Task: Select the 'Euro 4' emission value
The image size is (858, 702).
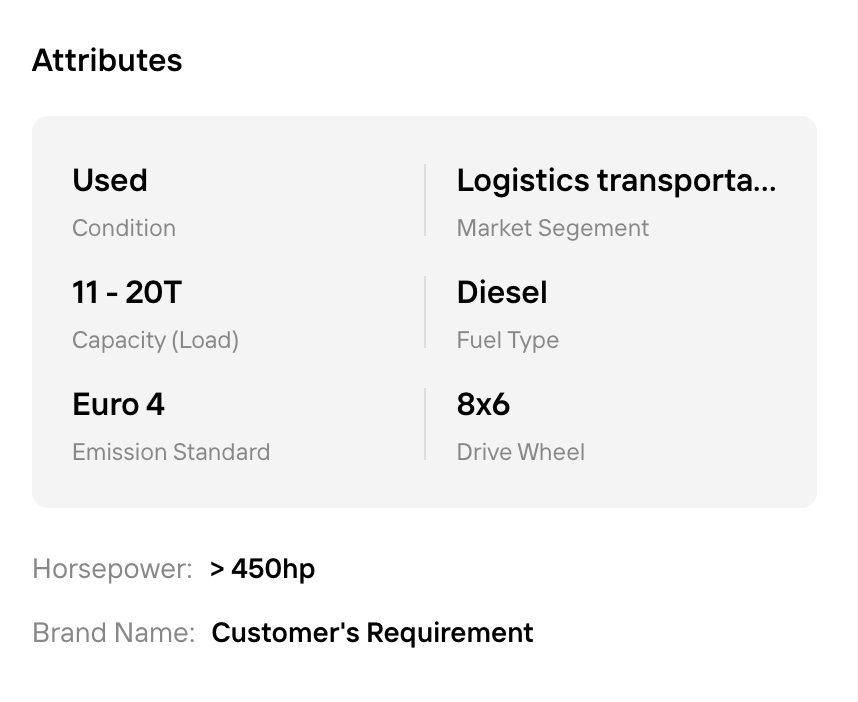Action: click(x=118, y=405)
